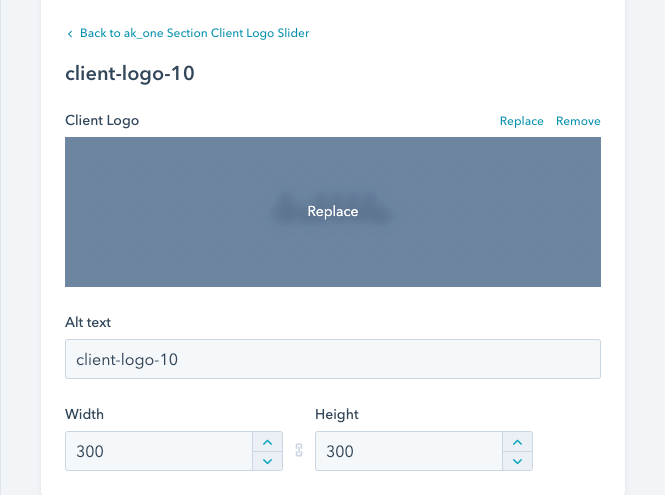The height and width of the screenshot is (495, 665).
Task: Click the "Height" field label
Action: [336, 414]
